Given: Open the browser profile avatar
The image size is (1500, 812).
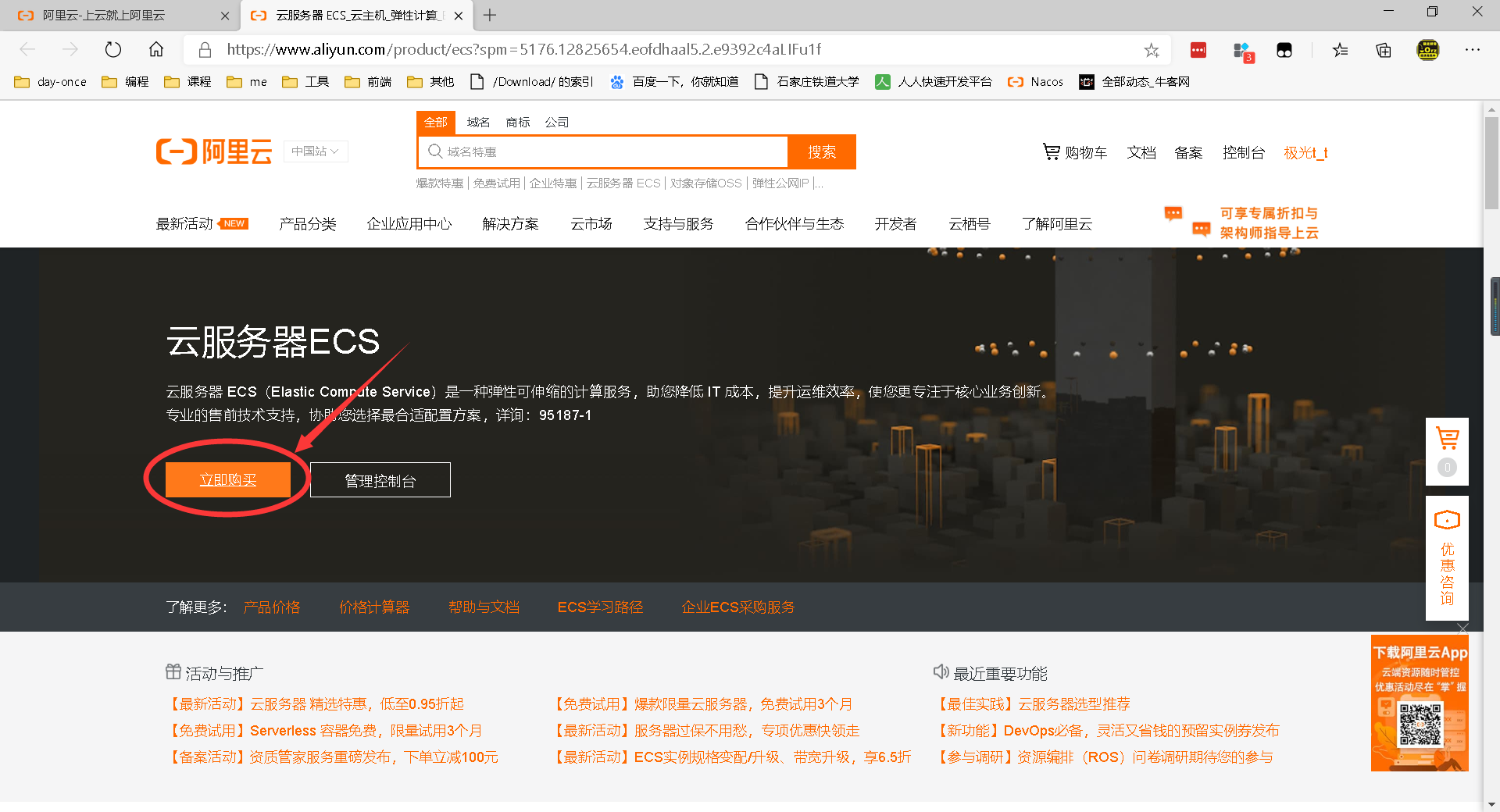Looking at the screenshot, I should pos(1428,50).
